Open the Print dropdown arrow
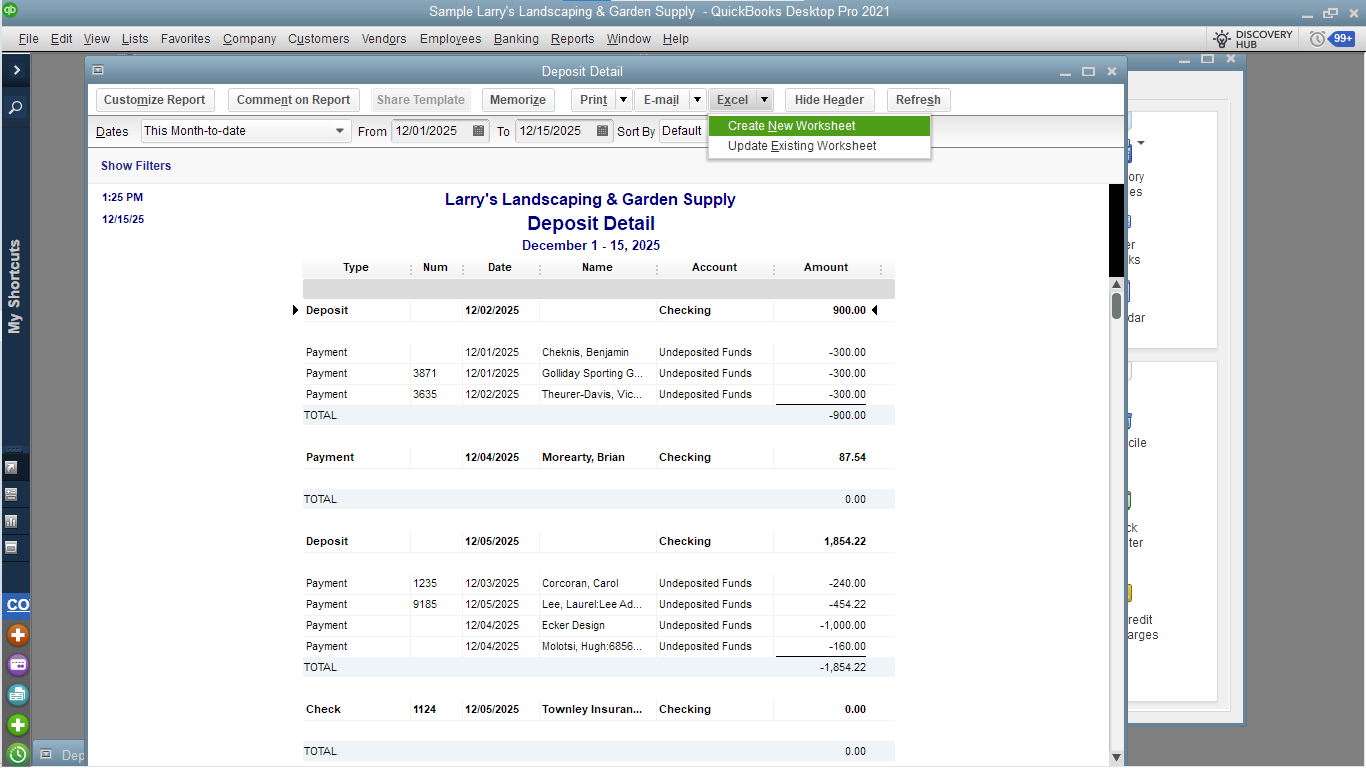This screenshot has width=1366, height=768. pos(623,100)
